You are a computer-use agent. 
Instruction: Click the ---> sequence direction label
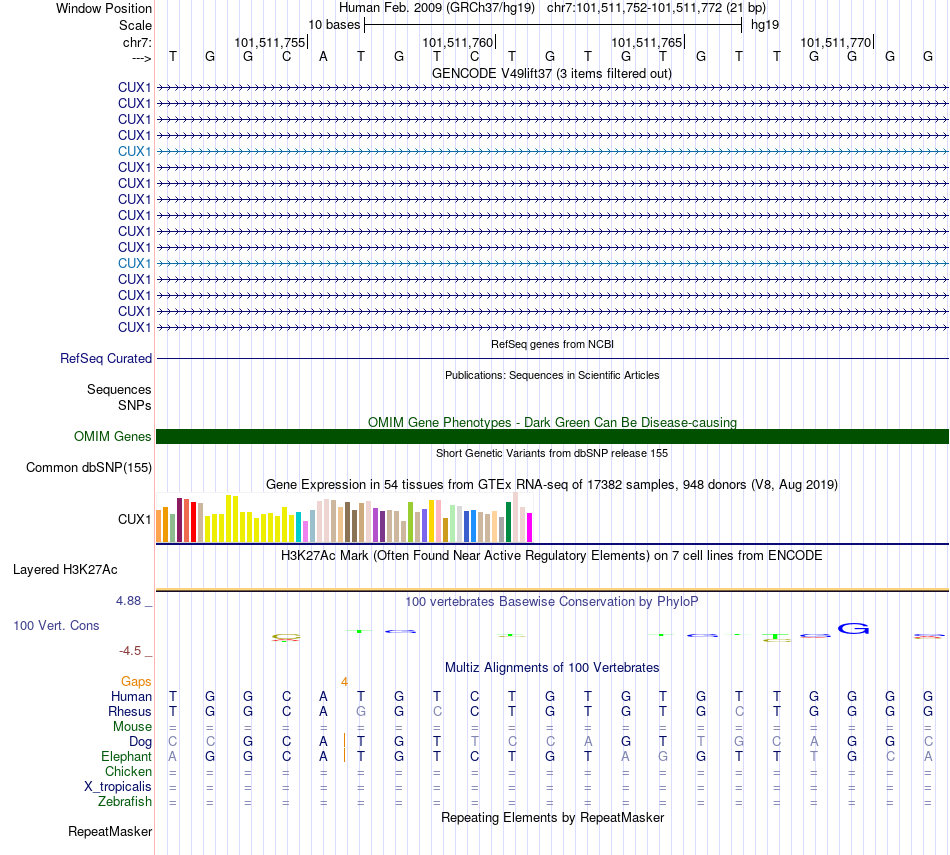coord(141,58)
